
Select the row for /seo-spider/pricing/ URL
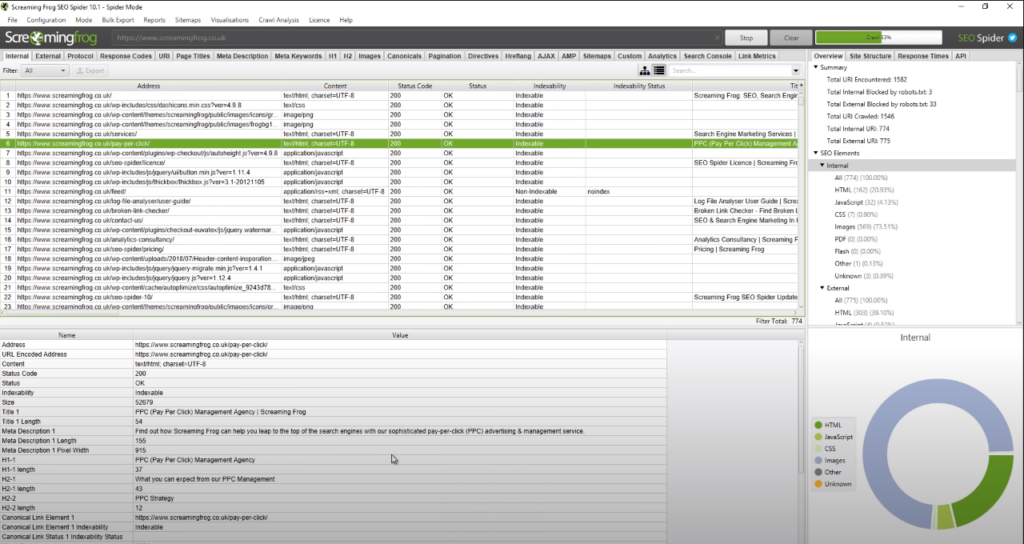[x=398, y=249]
